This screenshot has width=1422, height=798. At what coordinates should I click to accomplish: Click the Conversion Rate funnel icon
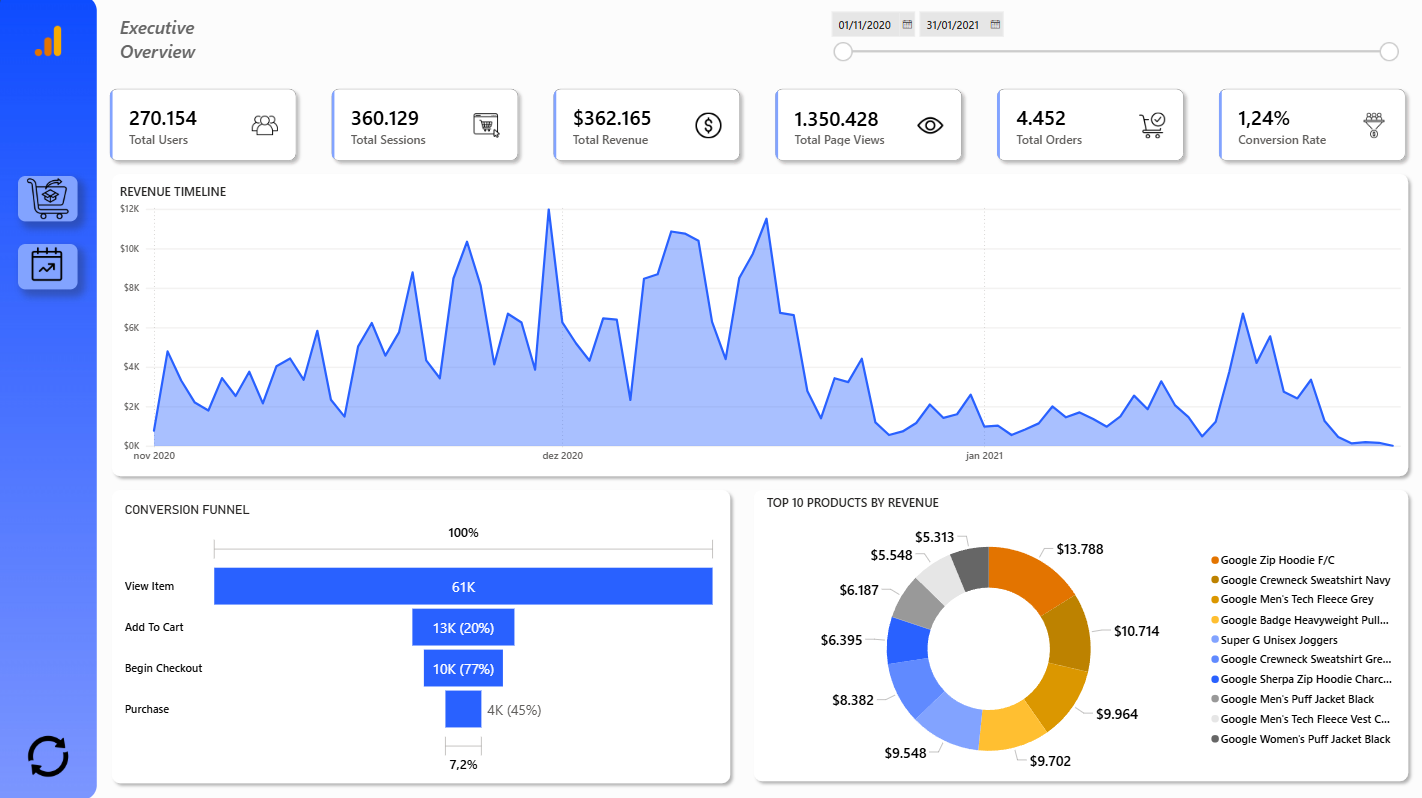pyautogui.click(x=1374, y=125)
